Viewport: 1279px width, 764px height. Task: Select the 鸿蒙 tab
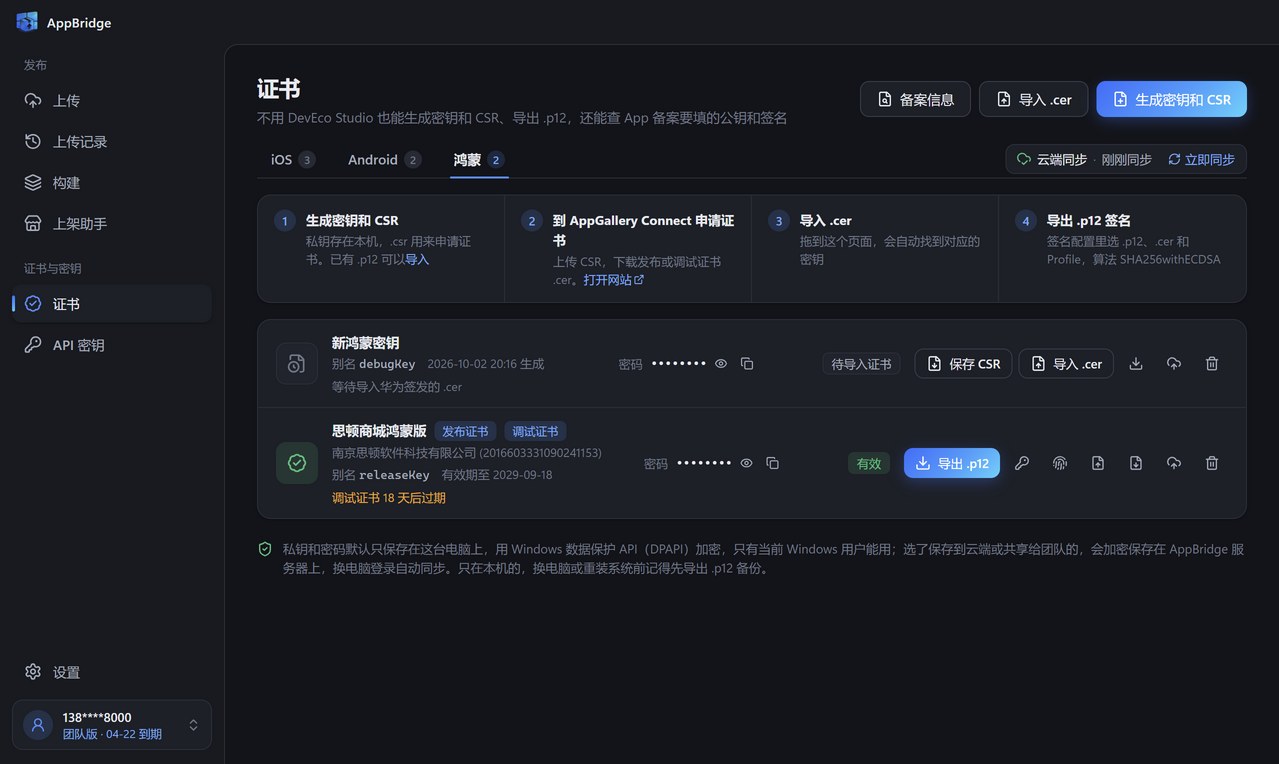click(479, 160)
